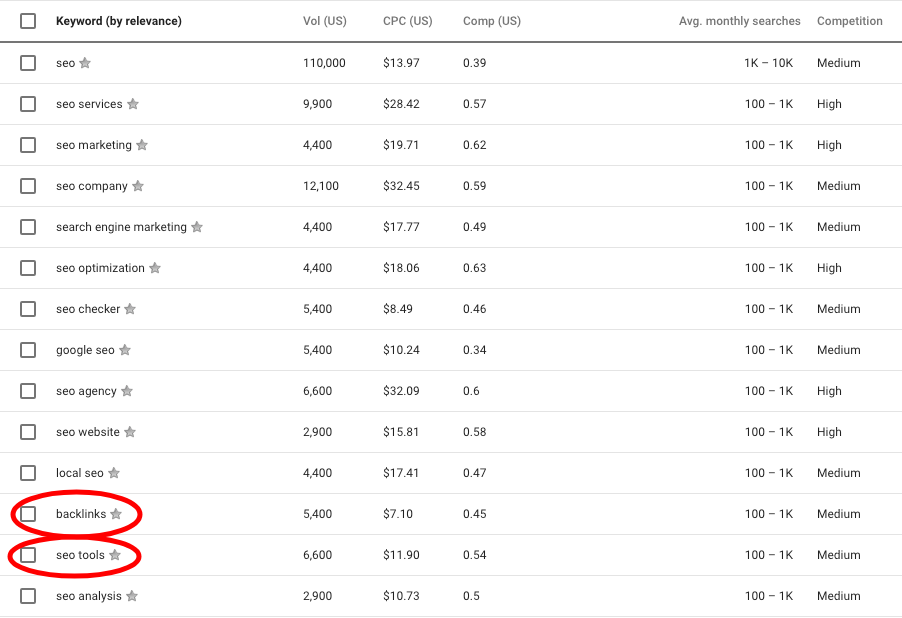Click the keyword "seo website"

pos(87,432)
